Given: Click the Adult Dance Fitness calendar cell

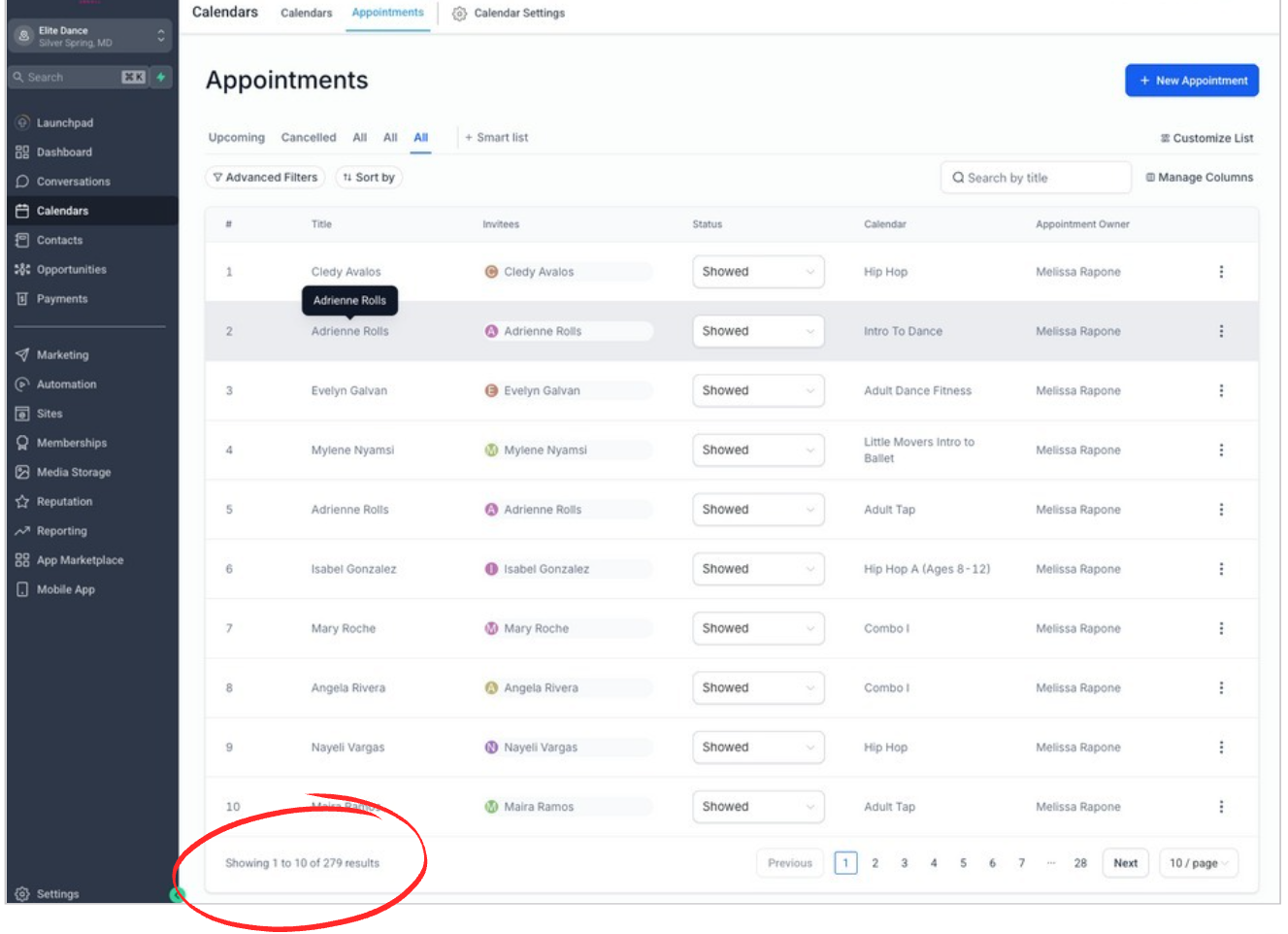Looking at the screenshot, I should (917, 390).
